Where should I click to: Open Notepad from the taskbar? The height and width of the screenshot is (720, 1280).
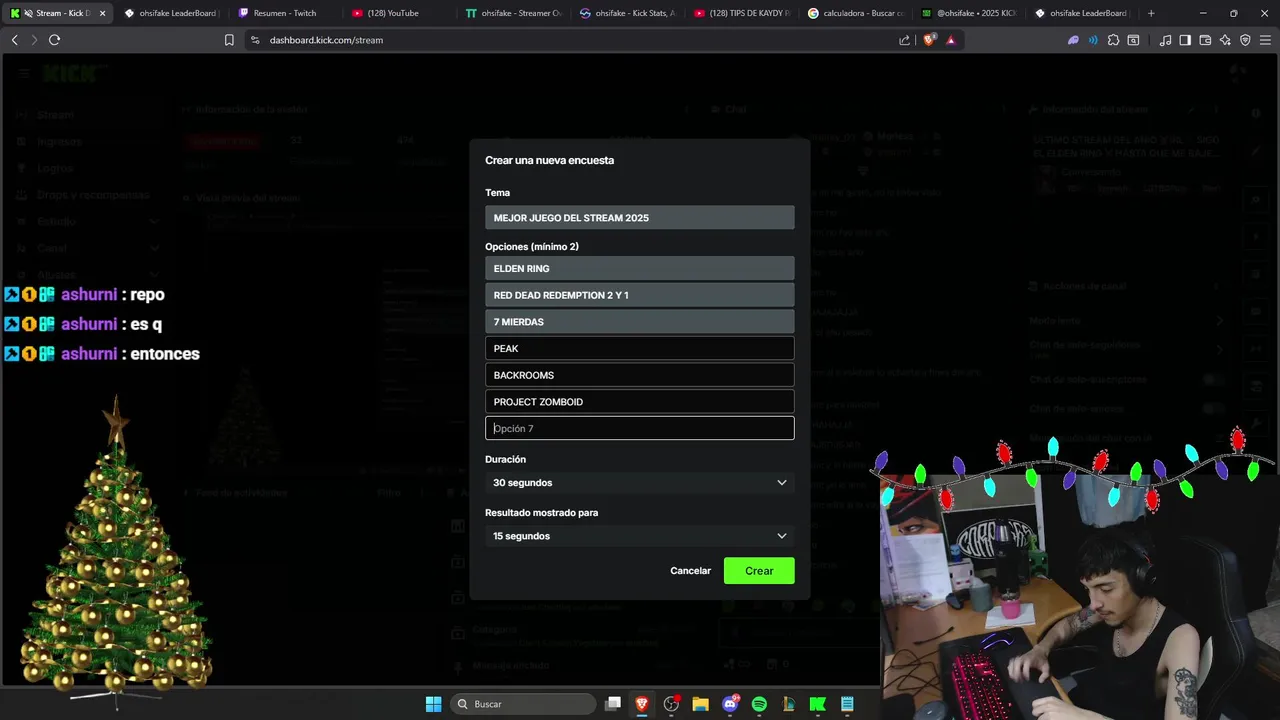coord(847,704)
